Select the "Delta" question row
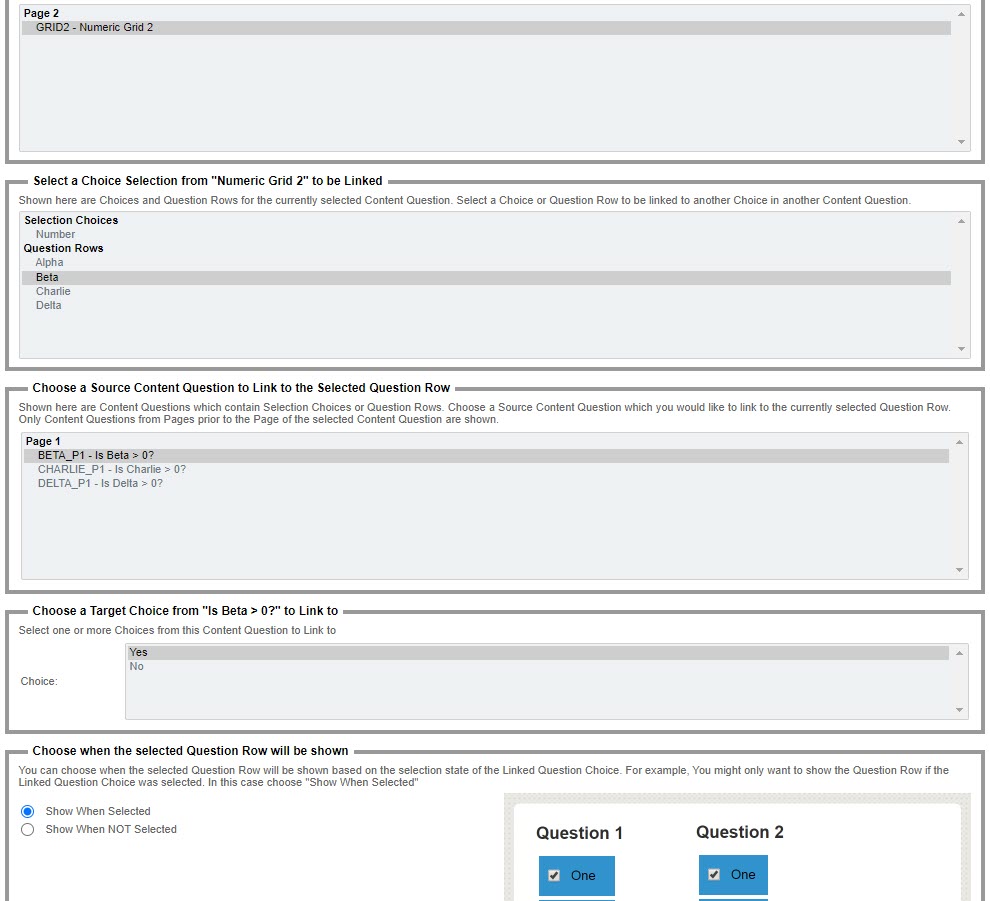Screen dimensions: 990x901 [x=48, y=305]
